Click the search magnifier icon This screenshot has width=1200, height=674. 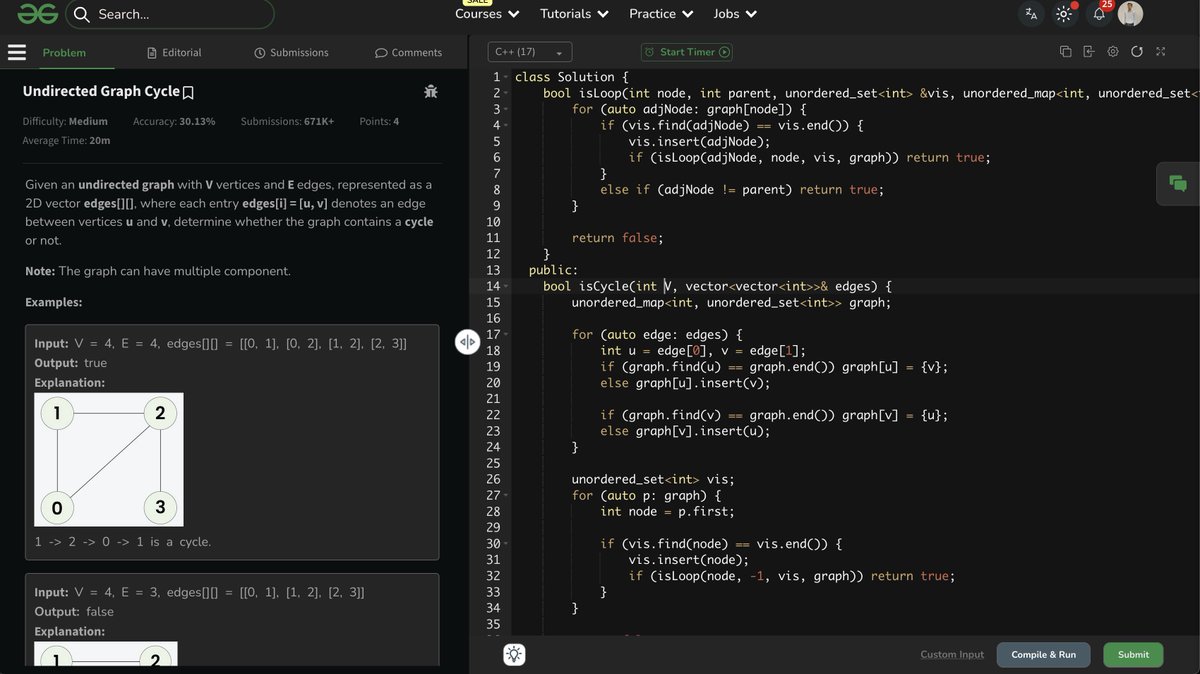[81, 14]
